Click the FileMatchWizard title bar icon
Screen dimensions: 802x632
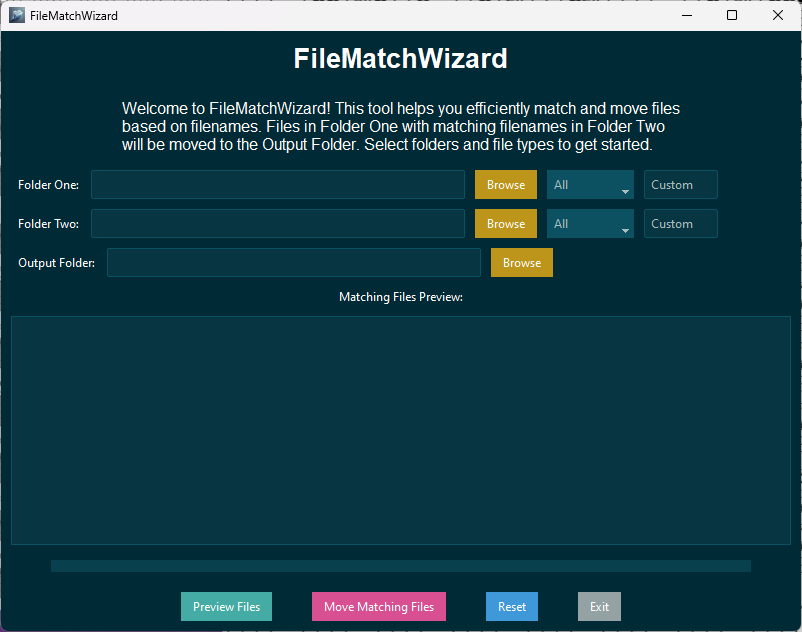click(x=14, y=15)
